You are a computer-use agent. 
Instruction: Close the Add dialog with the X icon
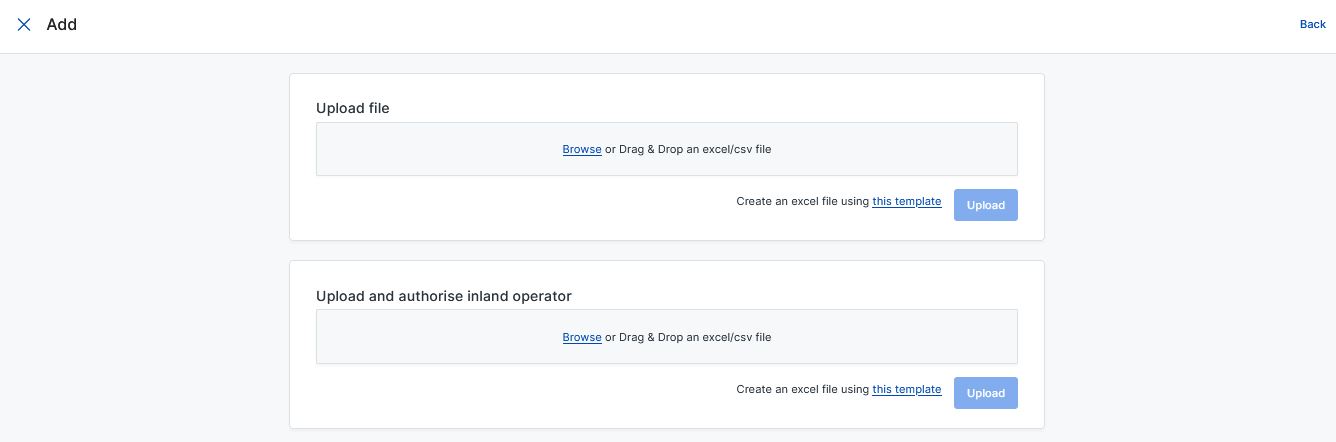(24, 24)
